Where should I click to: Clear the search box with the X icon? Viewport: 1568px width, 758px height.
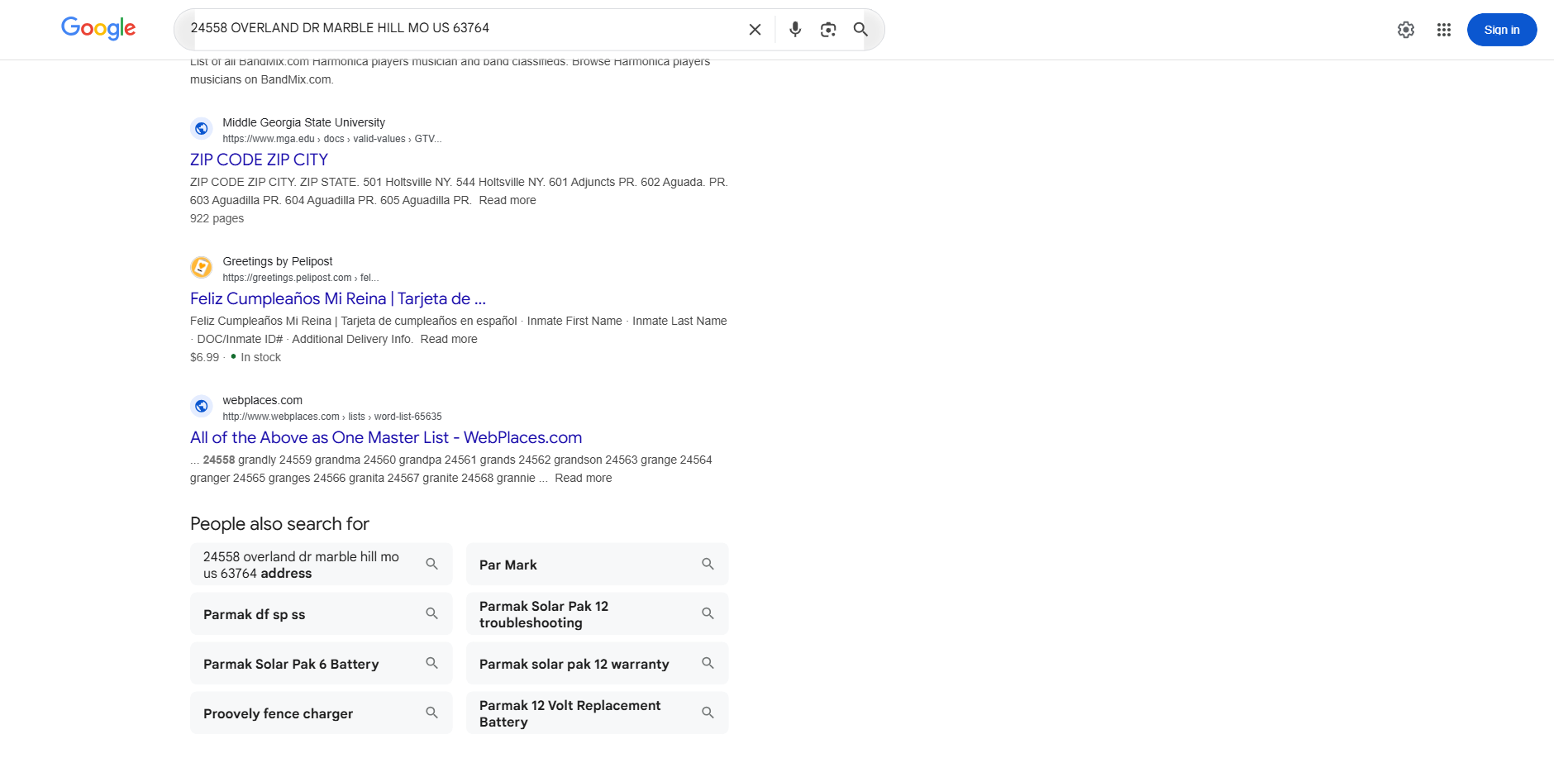(755, 30)
